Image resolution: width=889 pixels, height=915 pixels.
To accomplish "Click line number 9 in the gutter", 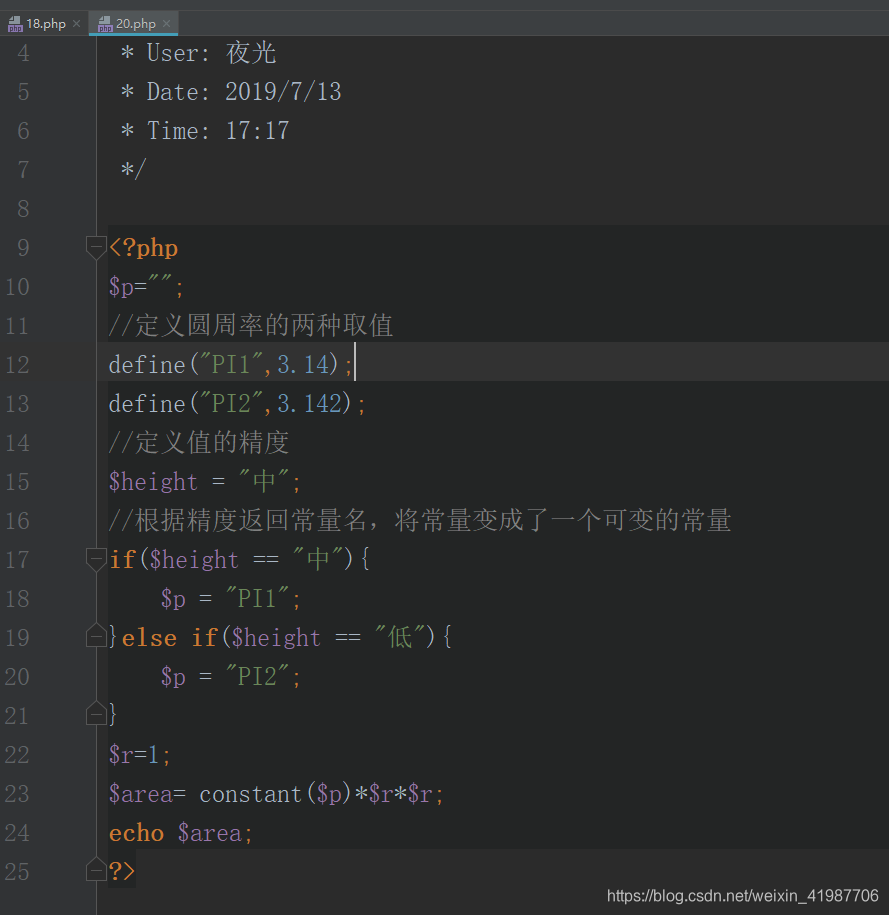I will [23, 247].
